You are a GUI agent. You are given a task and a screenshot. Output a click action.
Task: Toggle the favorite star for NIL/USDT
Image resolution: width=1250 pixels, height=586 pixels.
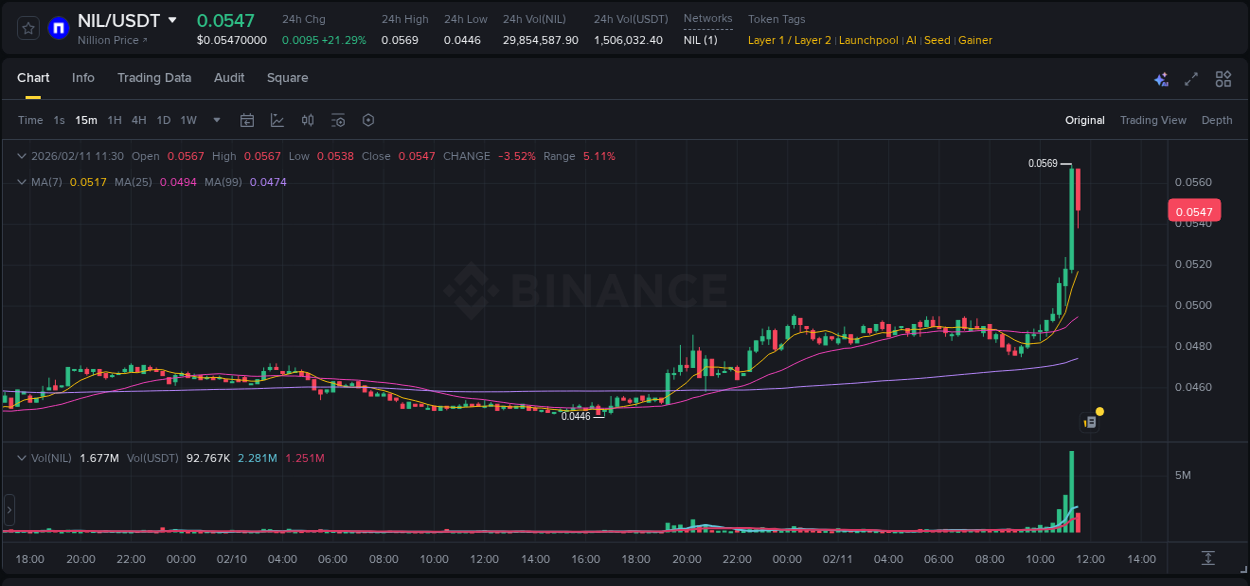(x=27, y=27)
